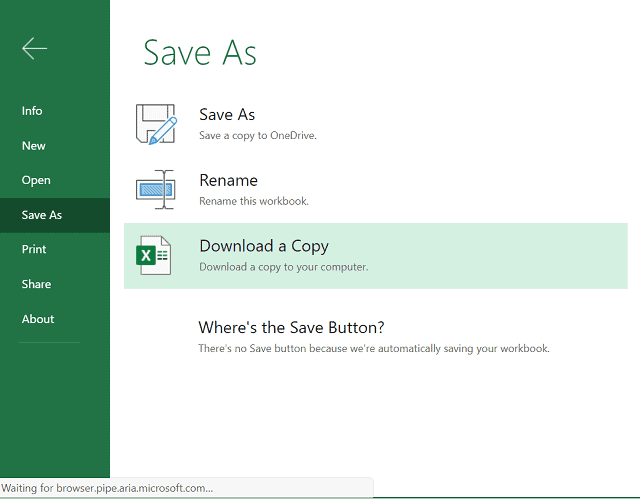This screenshot has height=500, width=640.
Task: Choose Share in the left menu
Action: (36, 284)
